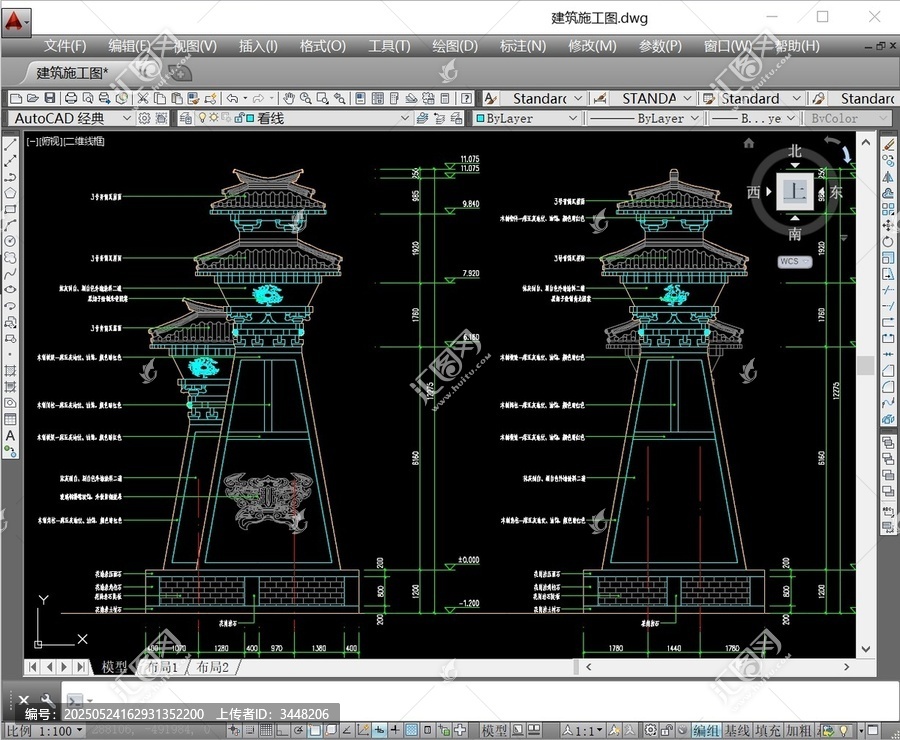Select the Table tool in draw toolbar
Image resolution: width=900 pixels, height=740 pixels.
tap(10, 420)
